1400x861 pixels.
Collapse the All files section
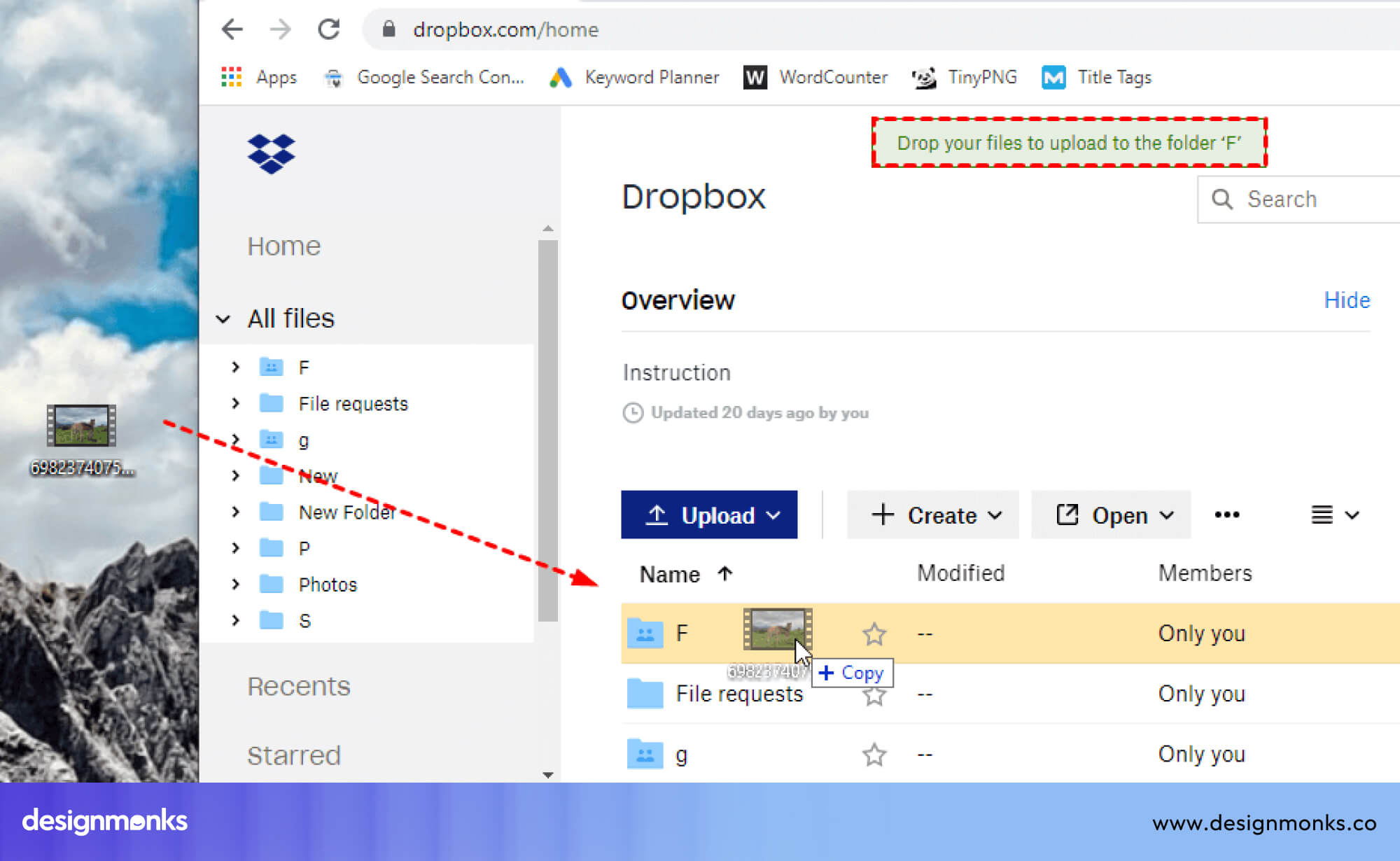click(x=223, y=318)
